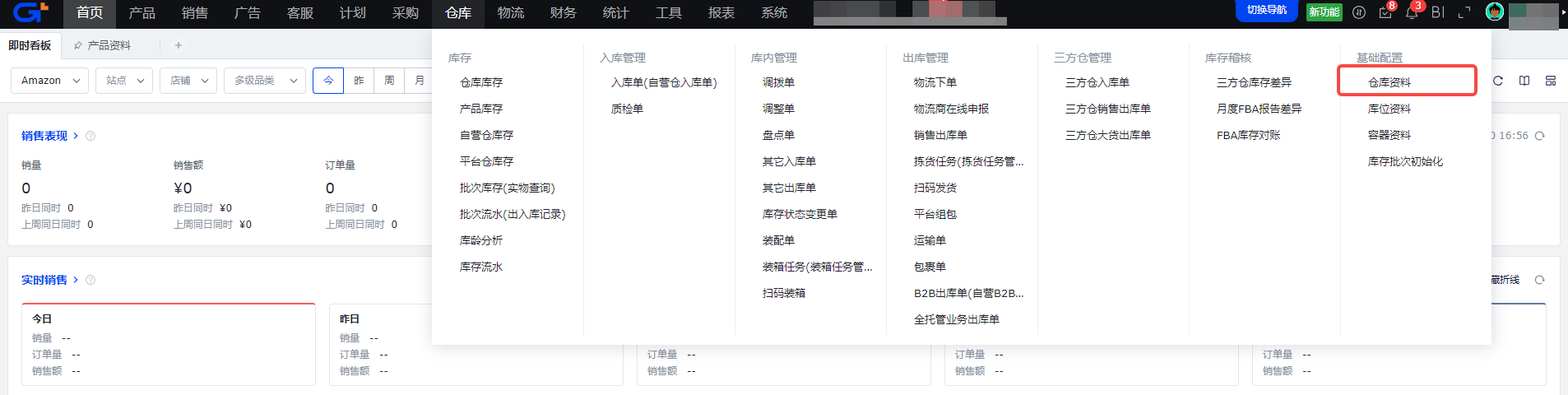
Task: Open notifications bell with badge 3
Action: point(1412,12)
